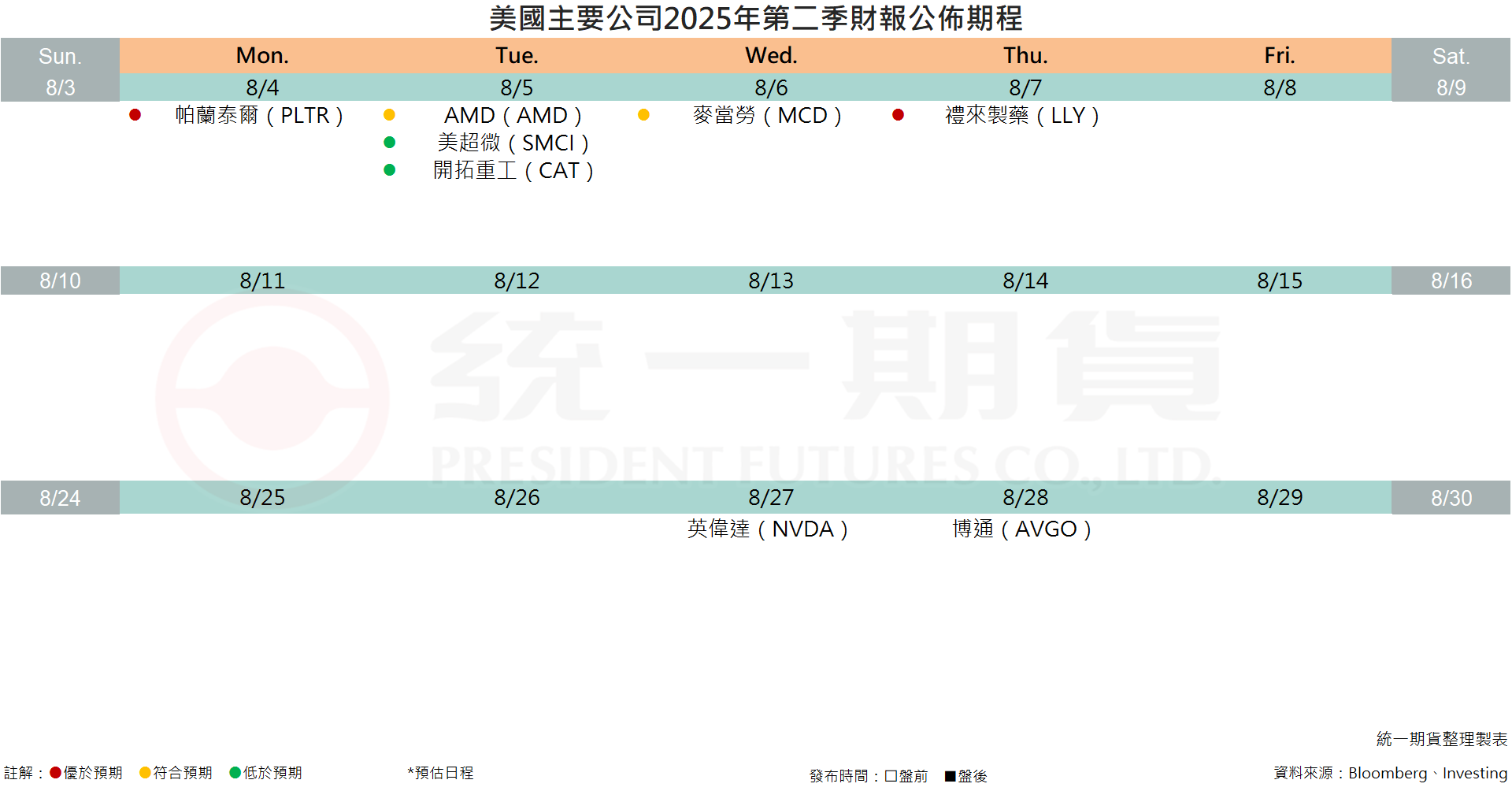The height and width of the screenshot is (791, 1512).
Task: Click the 8/28 date cell
Action: tap(1025, 498)
